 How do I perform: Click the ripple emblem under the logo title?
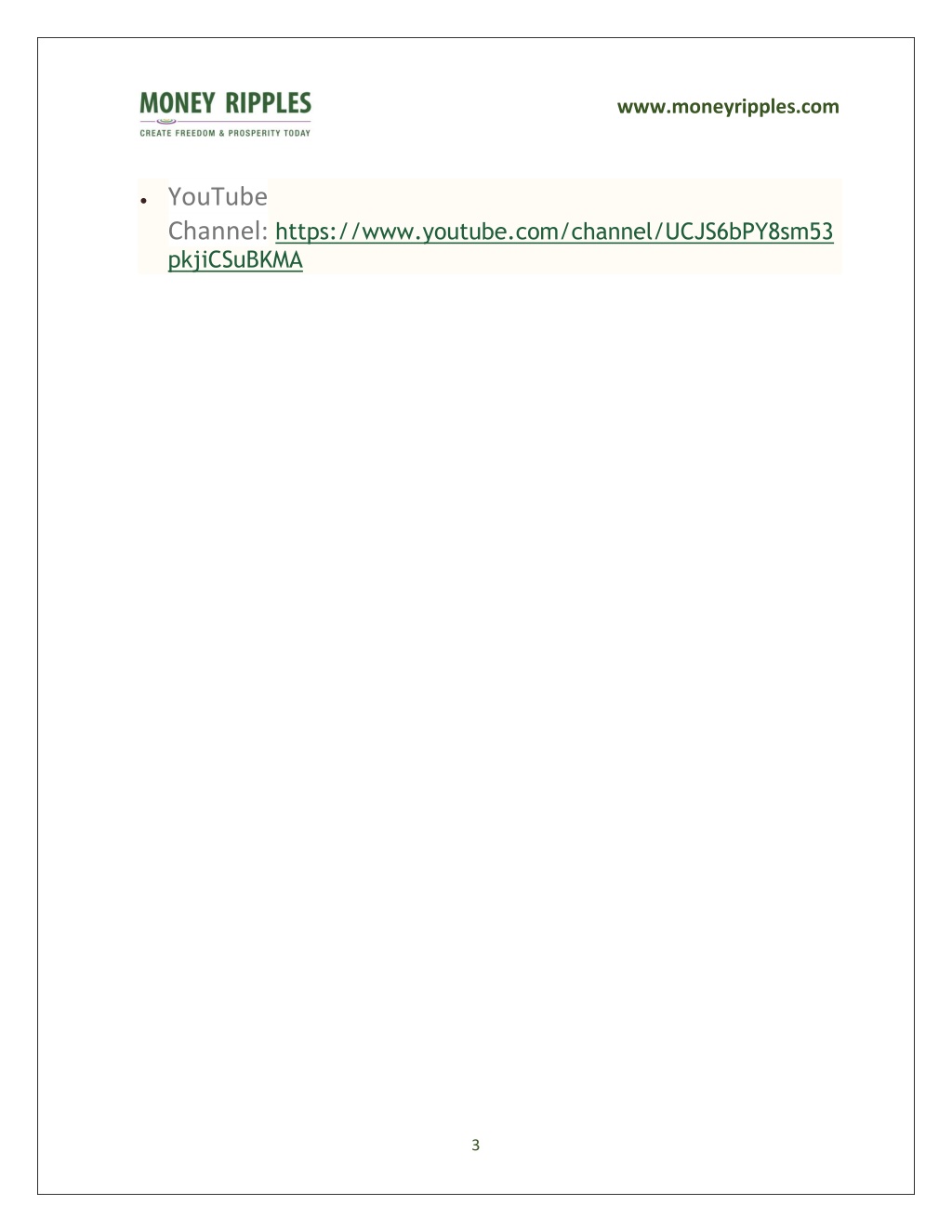tap(167, 121)
